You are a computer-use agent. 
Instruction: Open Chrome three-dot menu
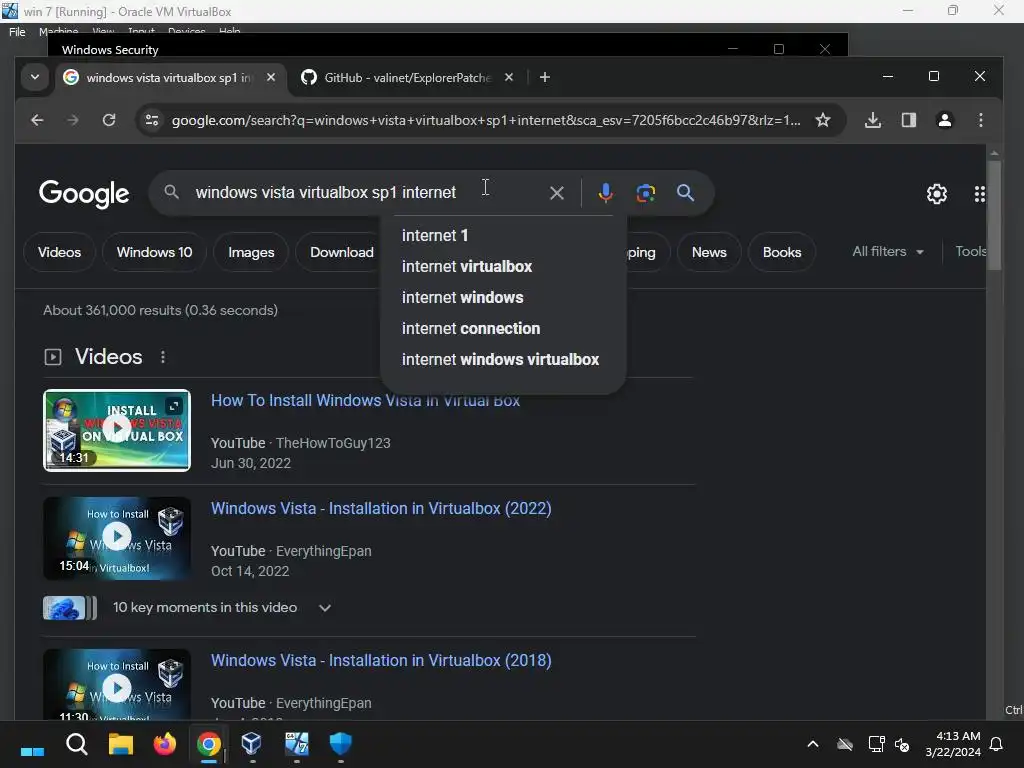980,120
